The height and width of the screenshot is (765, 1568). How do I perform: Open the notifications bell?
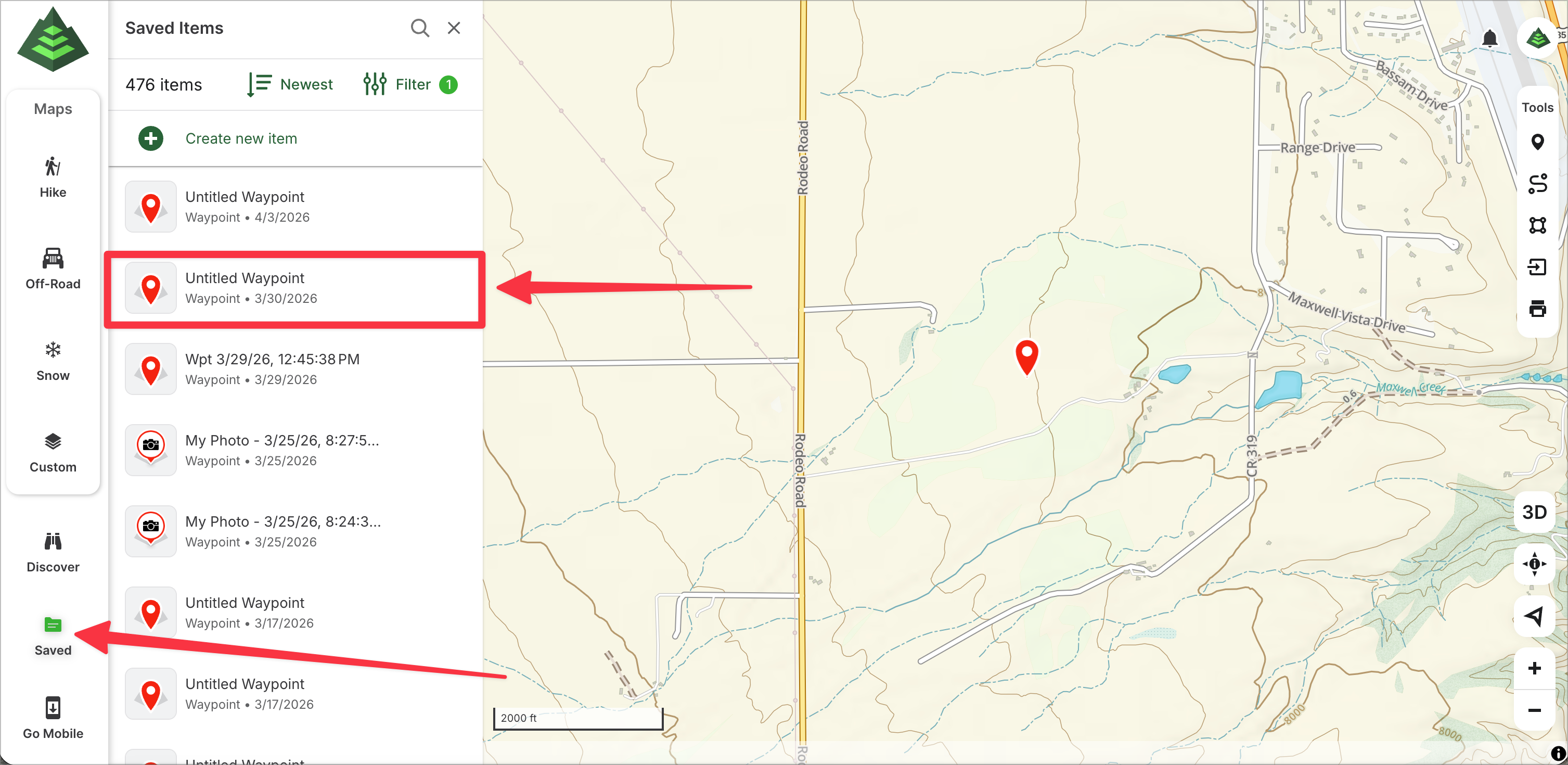[1489, 39]
